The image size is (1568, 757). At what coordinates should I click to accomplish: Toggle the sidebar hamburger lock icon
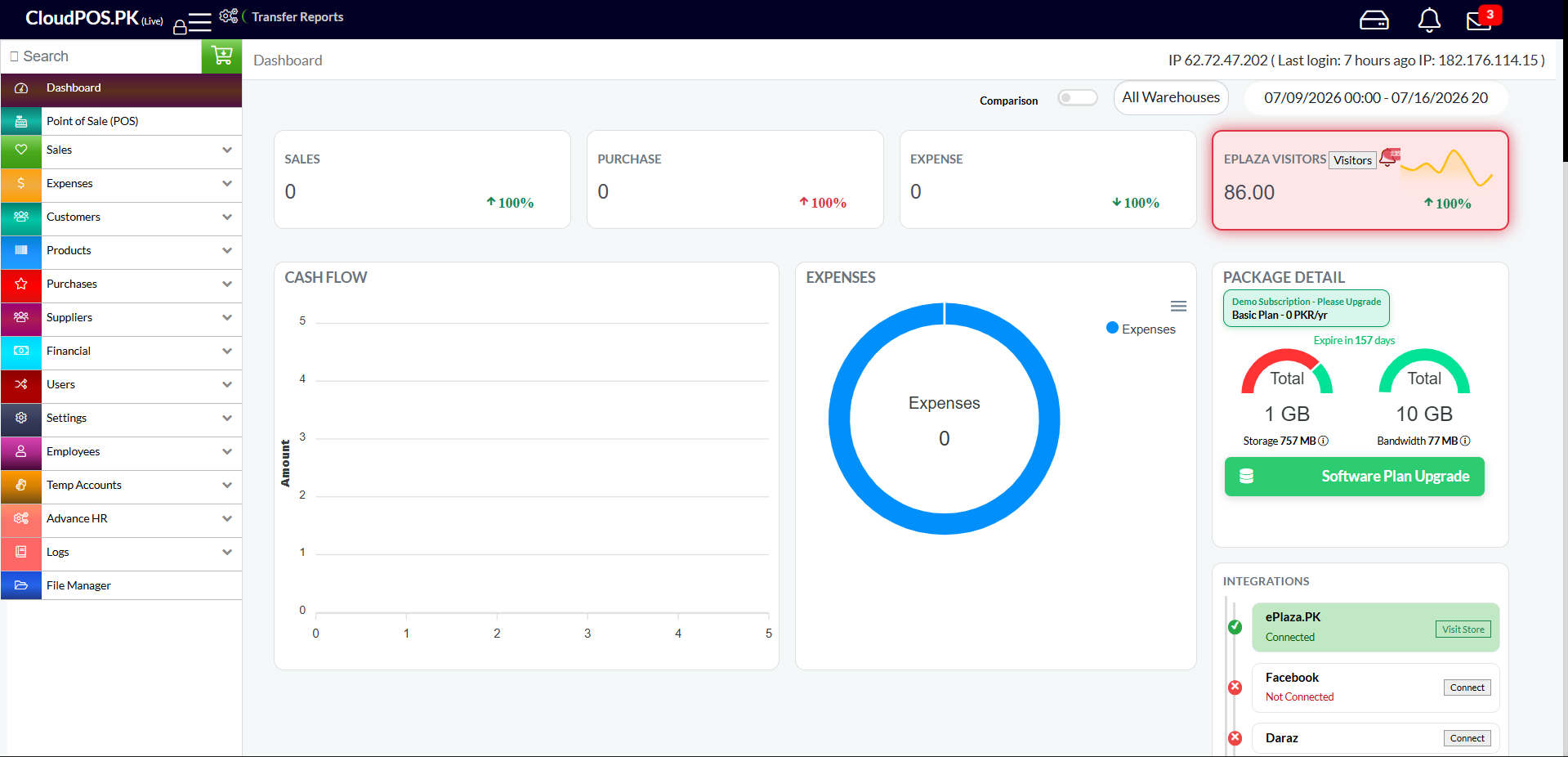(x=193, y=23)
